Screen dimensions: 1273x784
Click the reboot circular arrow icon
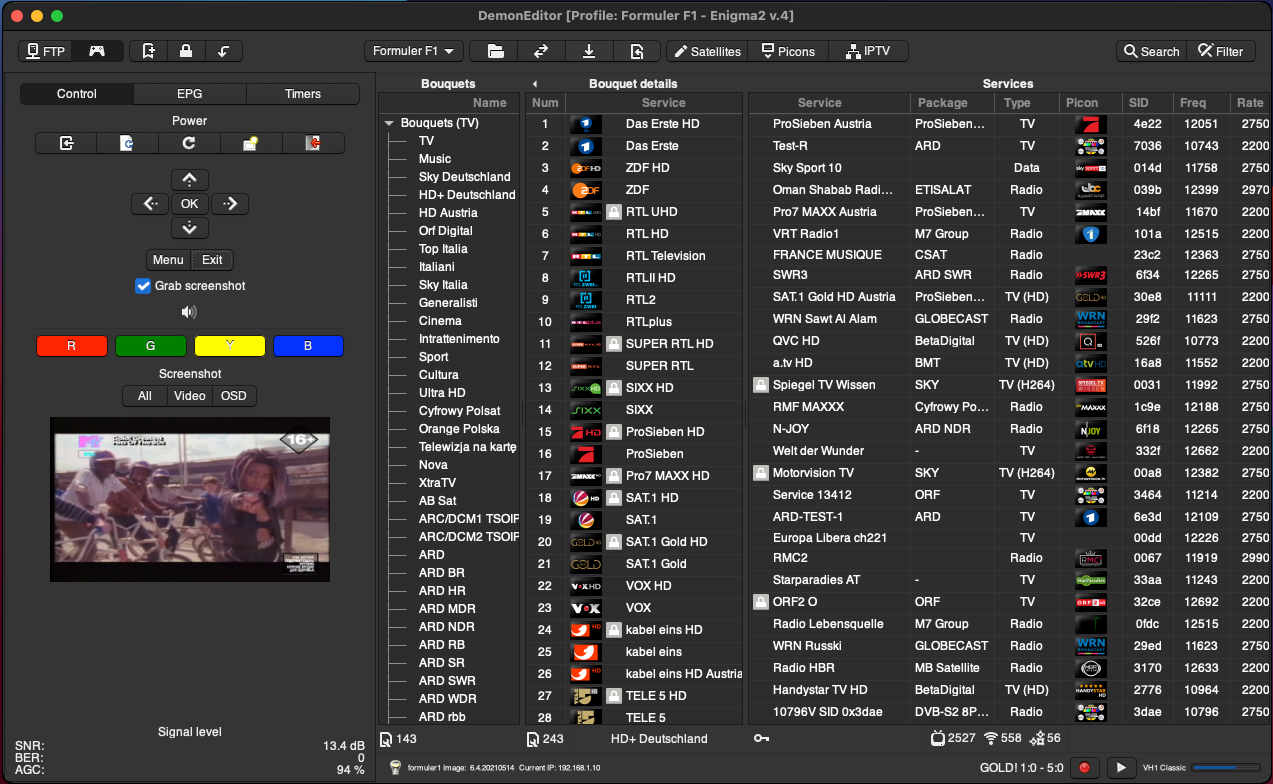(189, 143)
